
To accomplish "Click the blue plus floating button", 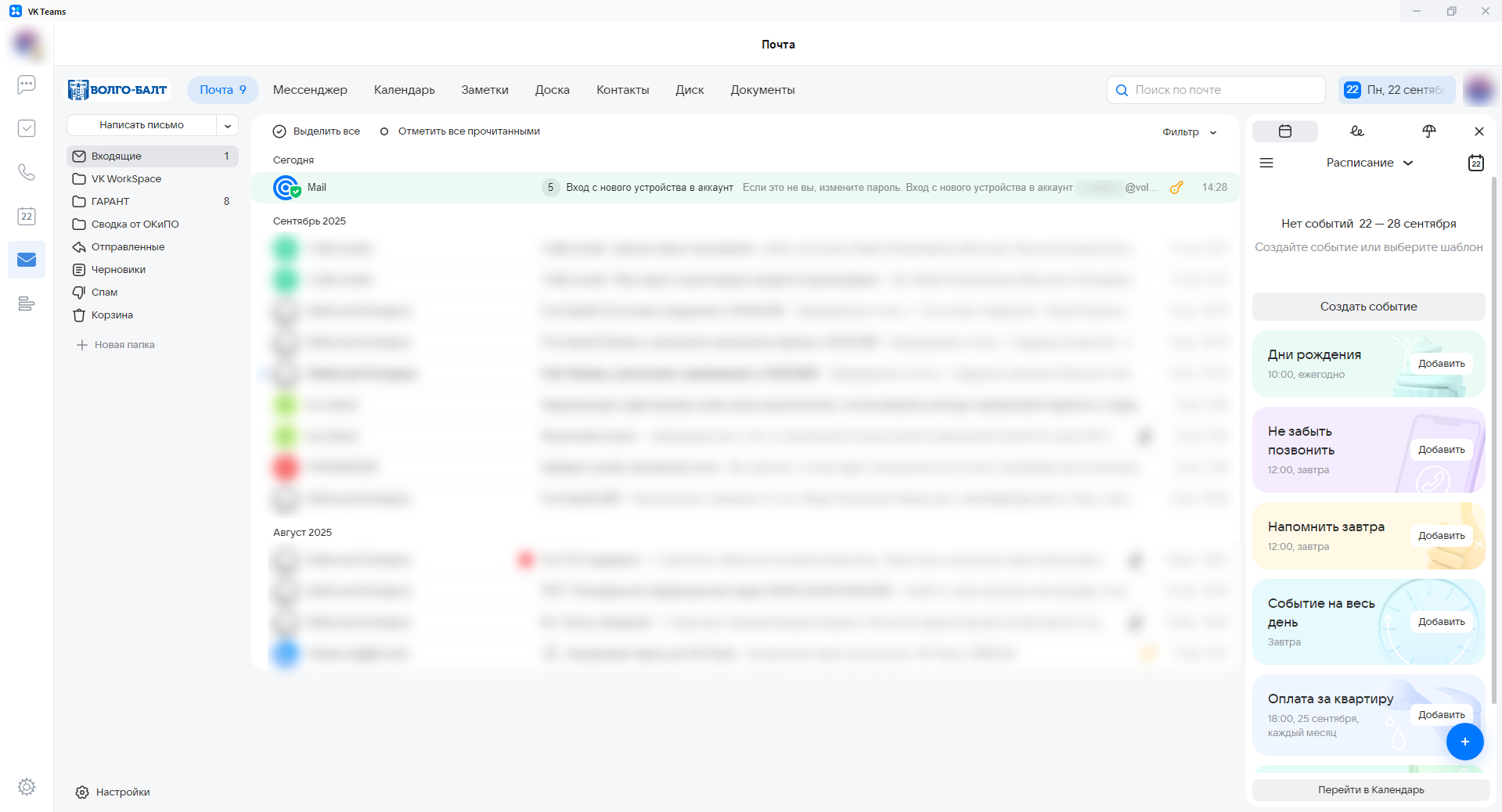I will click(1464, 742).
